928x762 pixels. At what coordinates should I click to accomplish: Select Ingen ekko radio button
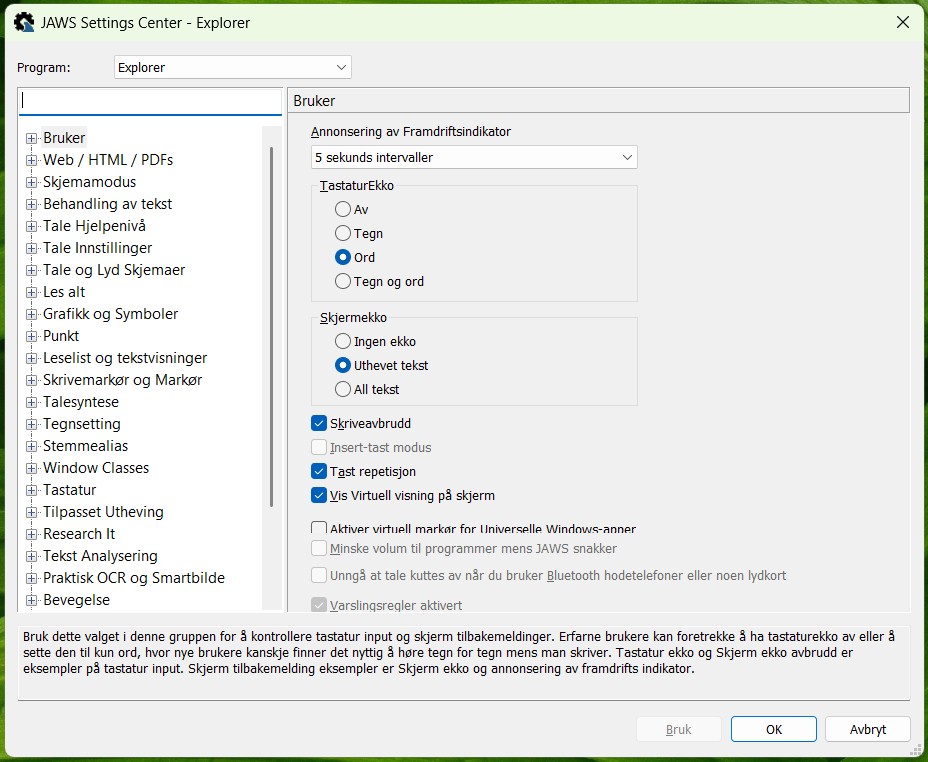click(343, 341)
